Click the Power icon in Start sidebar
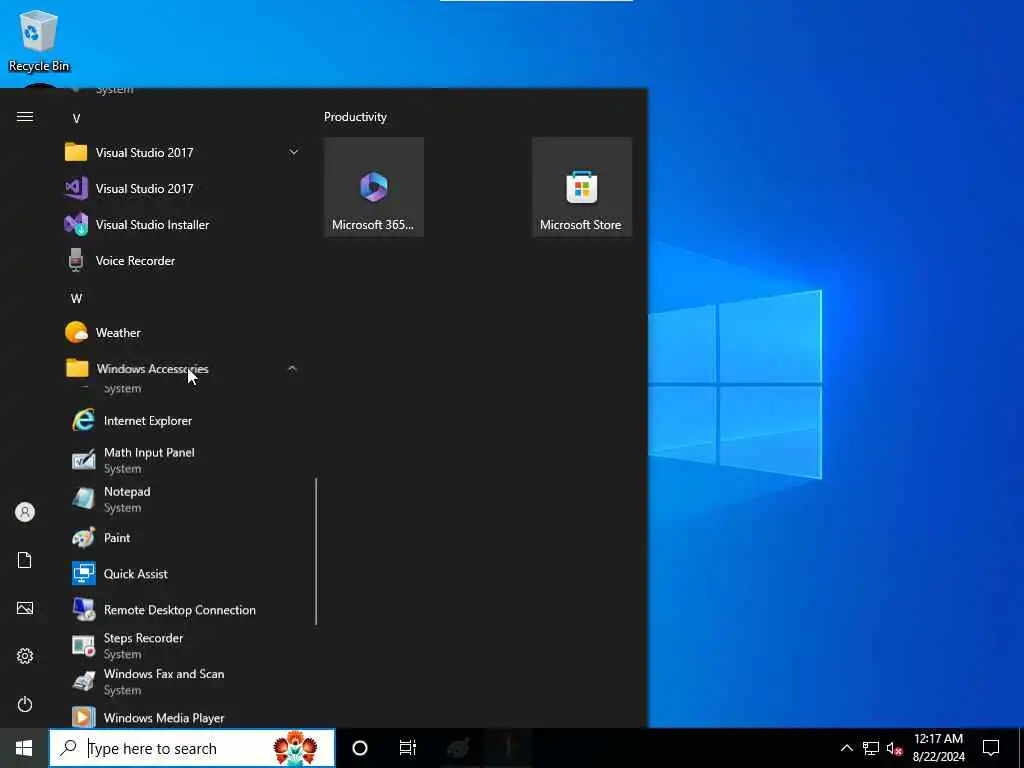This screenshot has width=1024, height=768. point(25,704)
